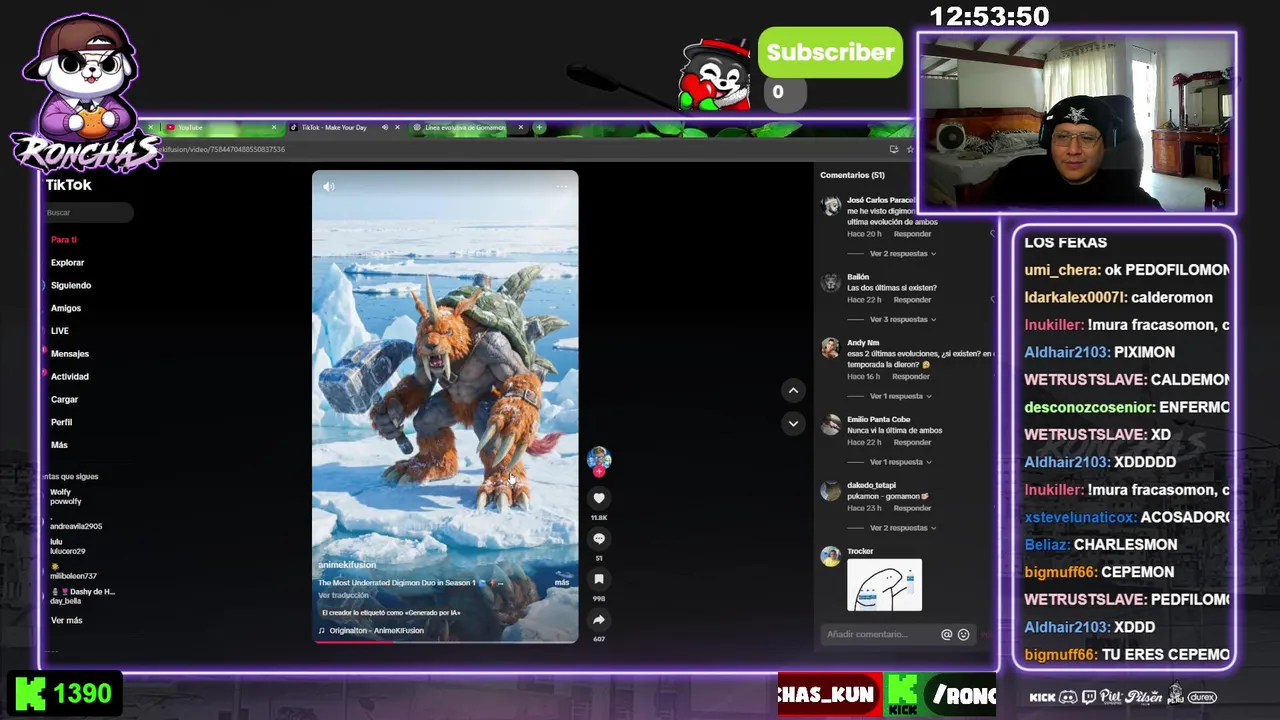Screen dimensions: 1280x720
Task: Open Andy Nm's profile avatar
Action: pos(831,349)
